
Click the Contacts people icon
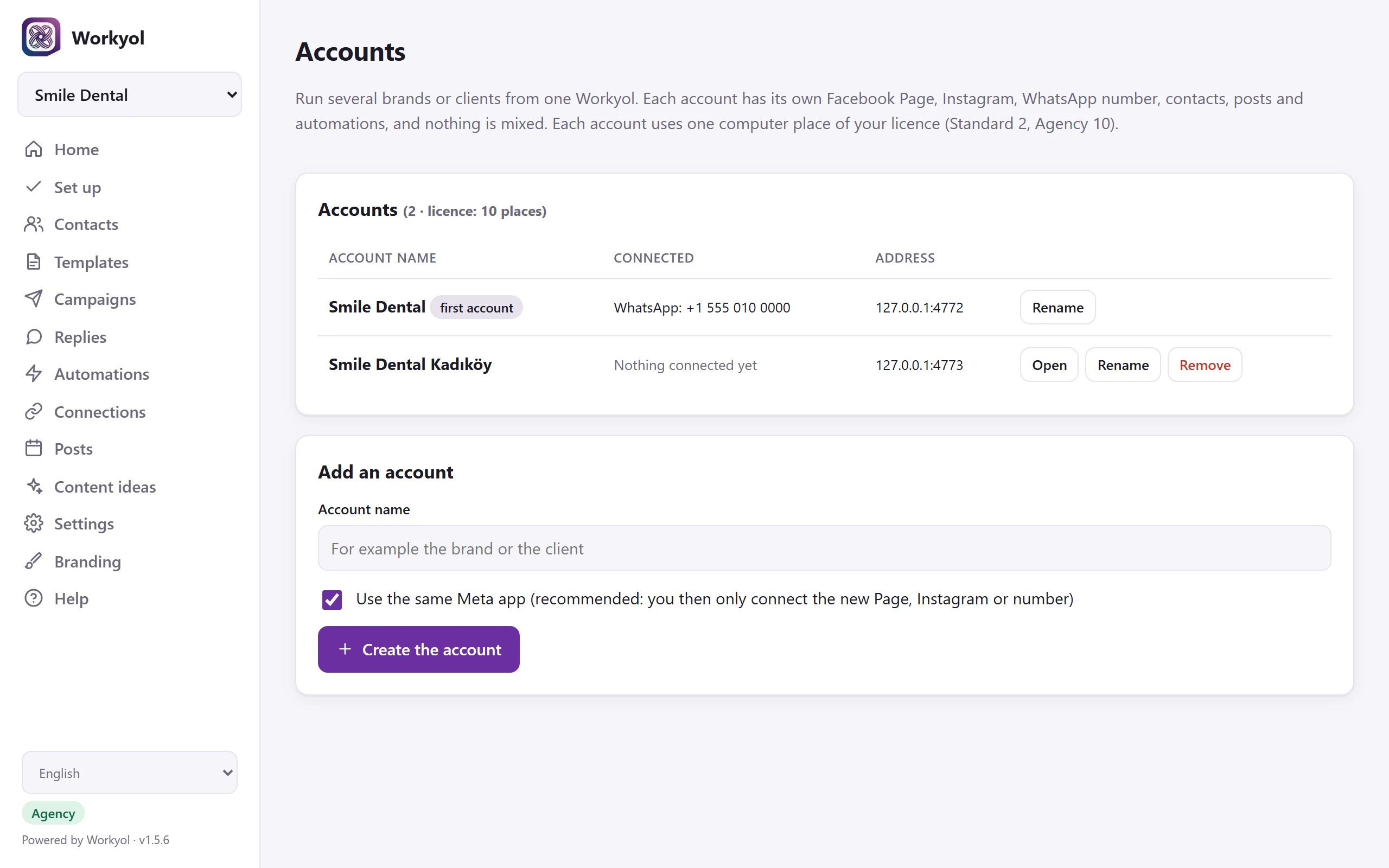(x=34, y=224)
